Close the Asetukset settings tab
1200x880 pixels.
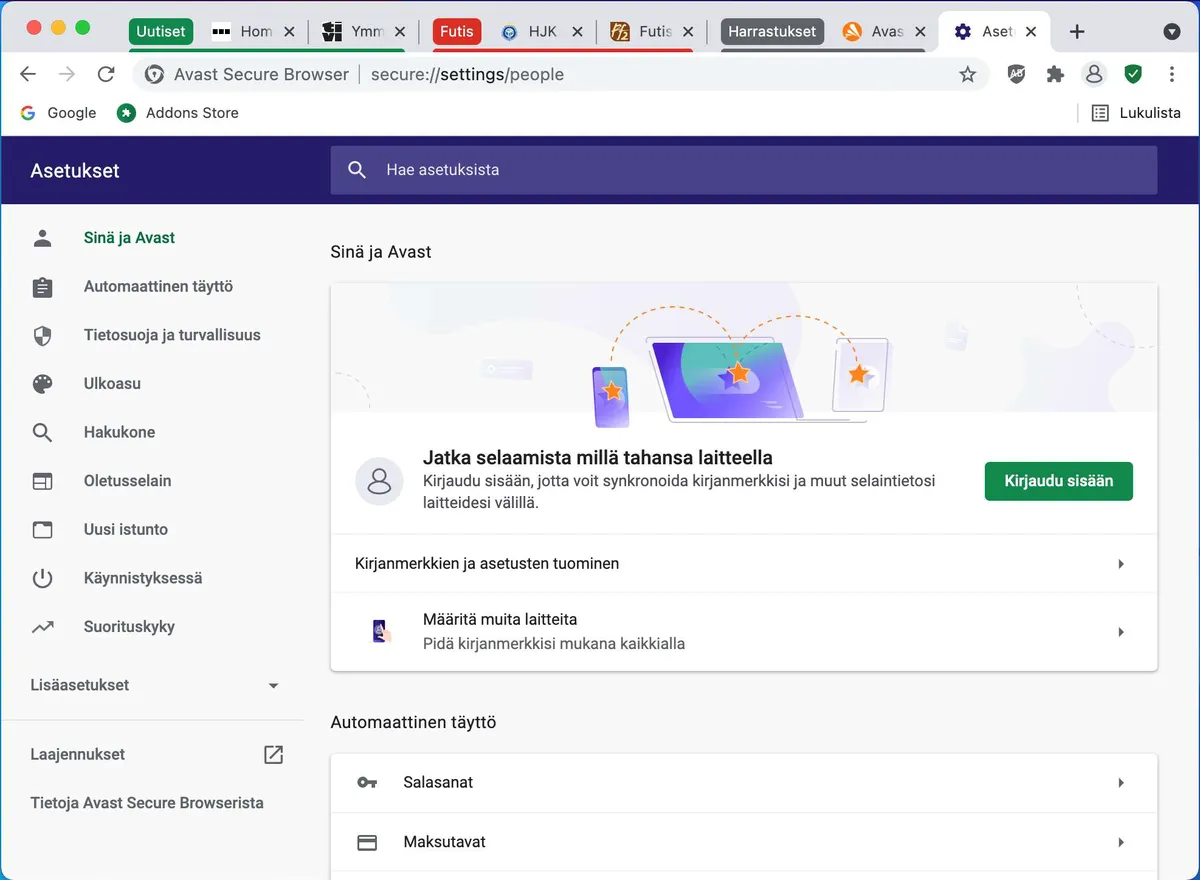[1031, 32]
